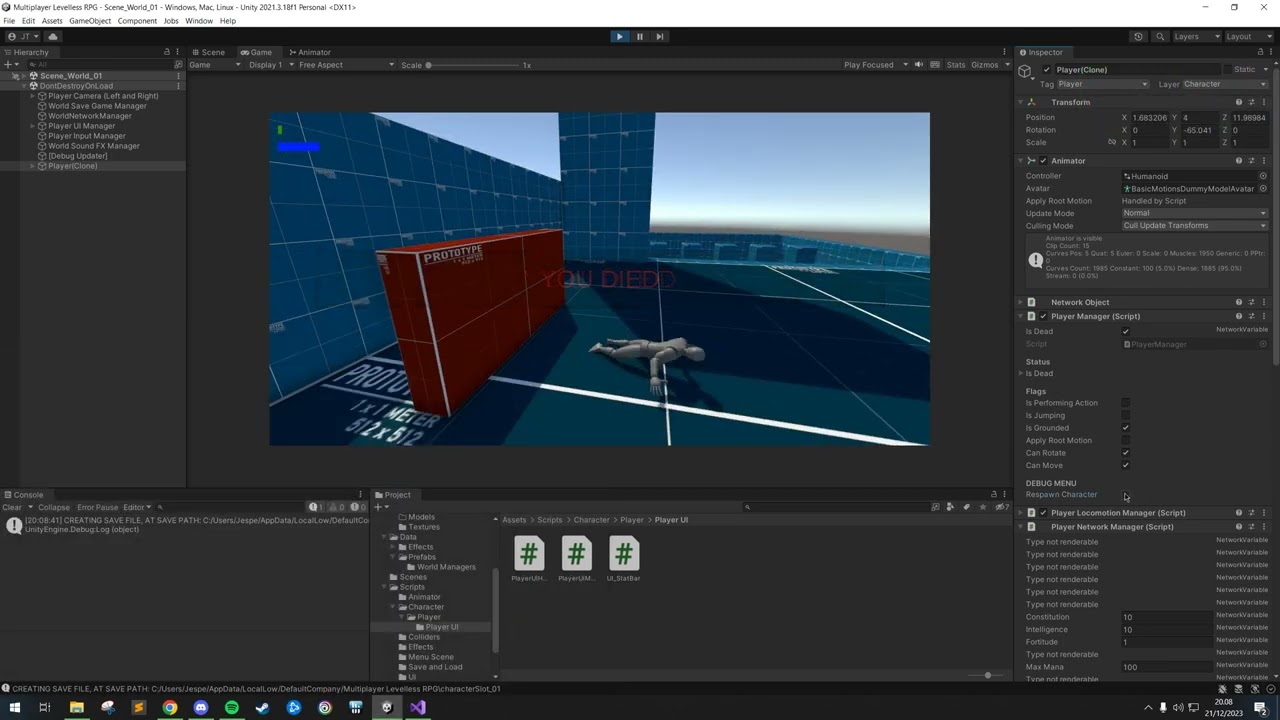Click the Hierarchy panel lock icon
Image resolution: width=1280 pixels, height=720 pixels.
click(167, 52)
